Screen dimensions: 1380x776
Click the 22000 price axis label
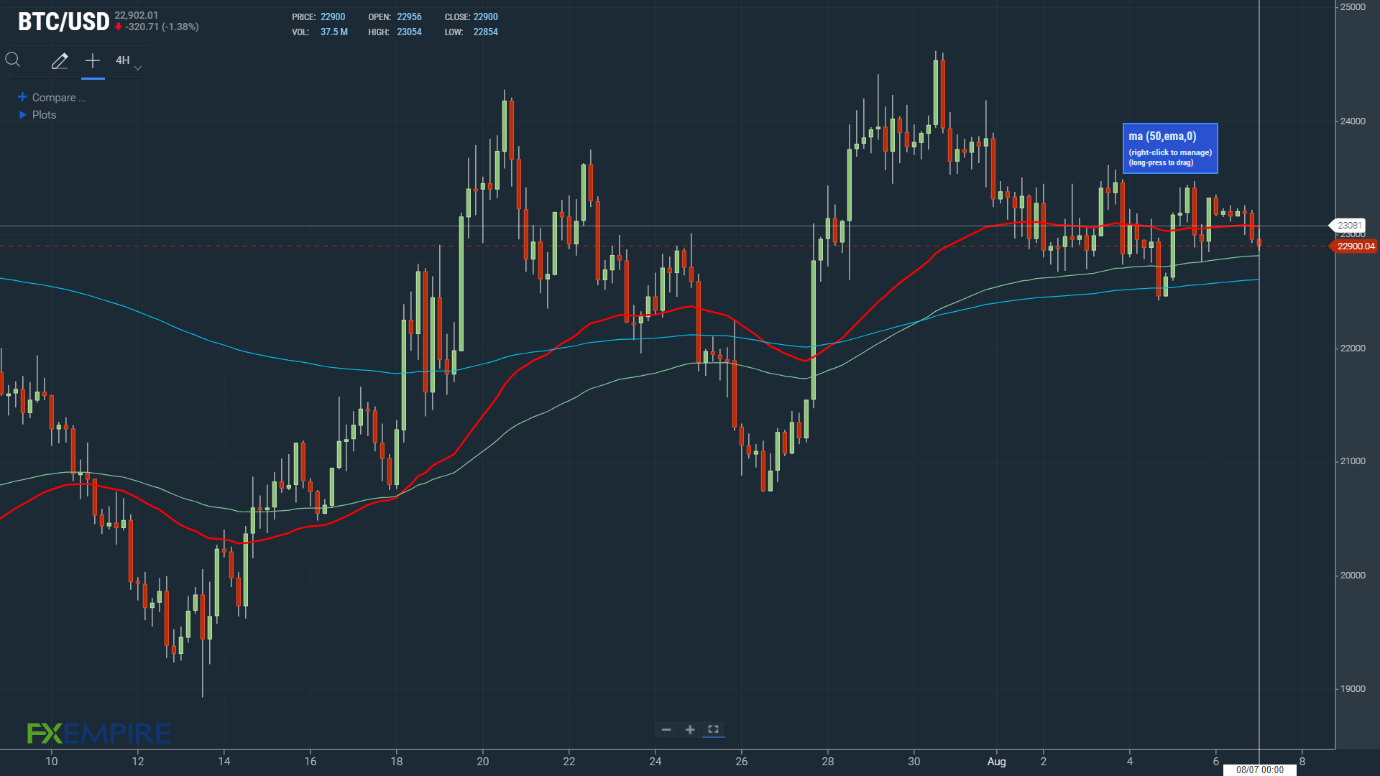(x=1353, y=348)
